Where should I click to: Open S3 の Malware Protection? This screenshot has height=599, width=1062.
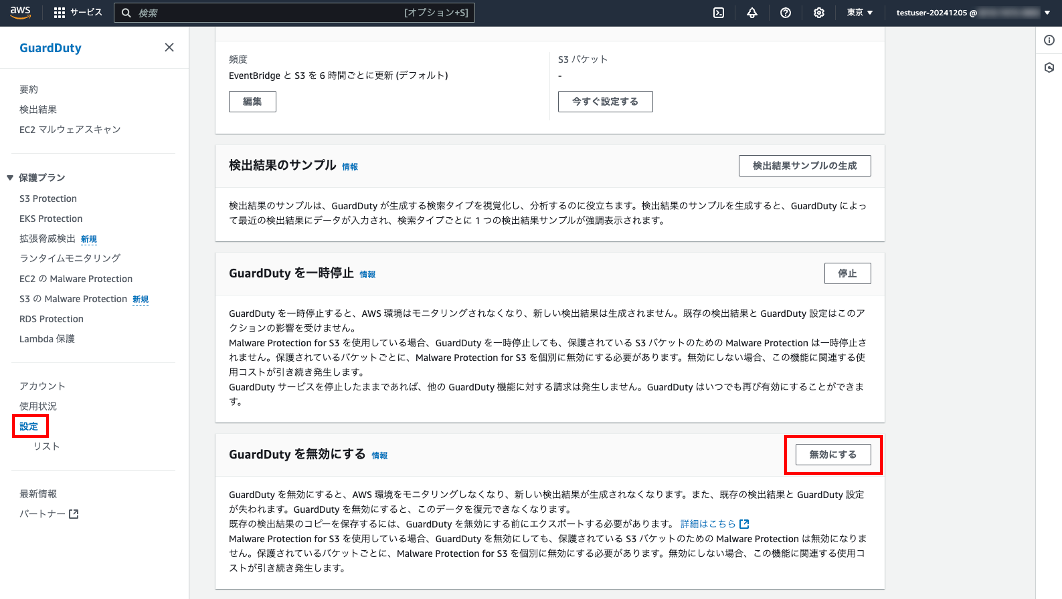73,299
